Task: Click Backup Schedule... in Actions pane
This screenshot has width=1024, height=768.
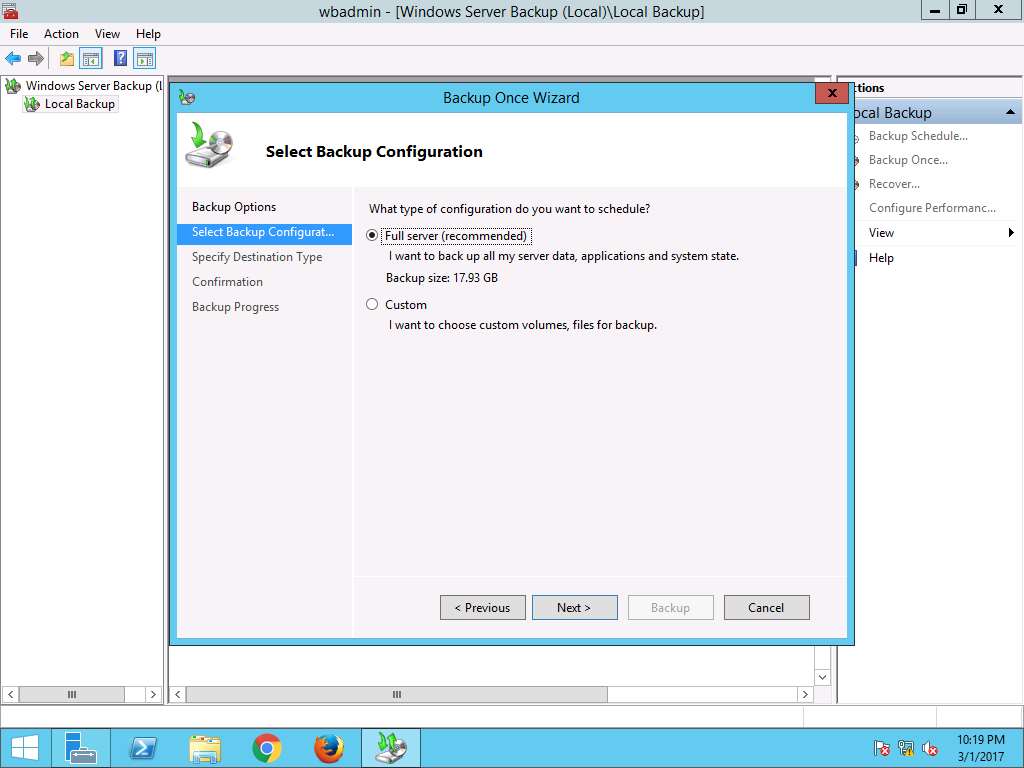Action: [x=918, y=136]
